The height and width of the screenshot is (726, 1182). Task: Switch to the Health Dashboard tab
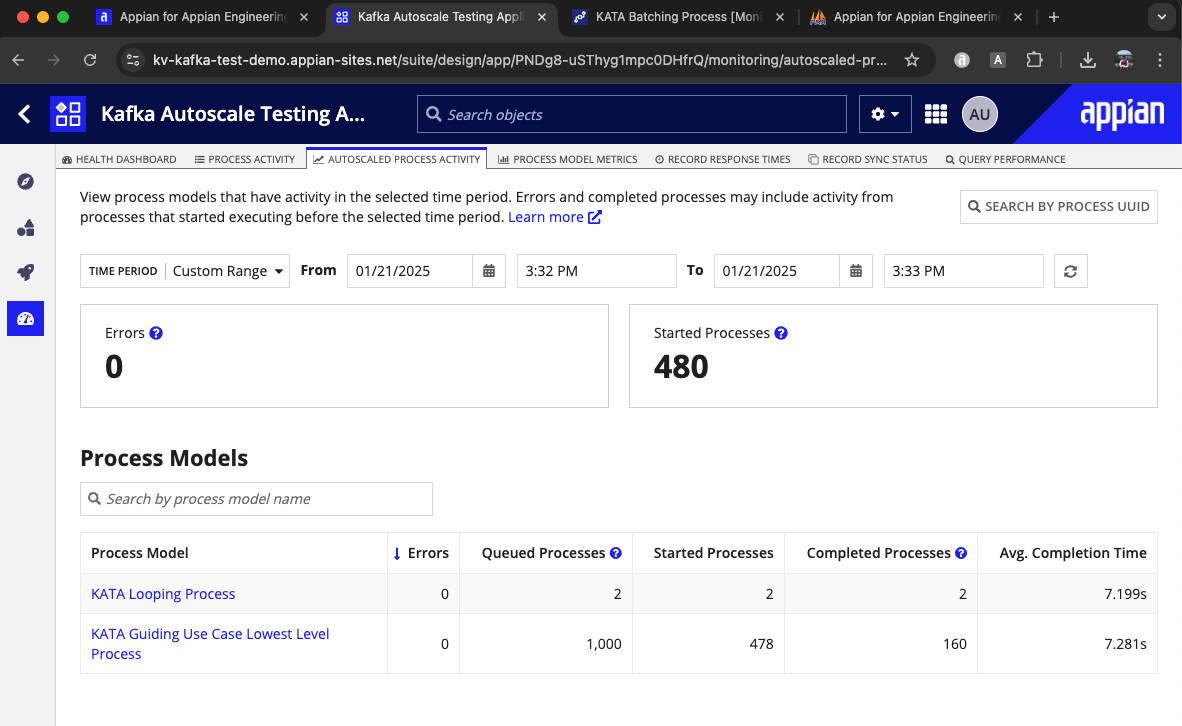119,159
